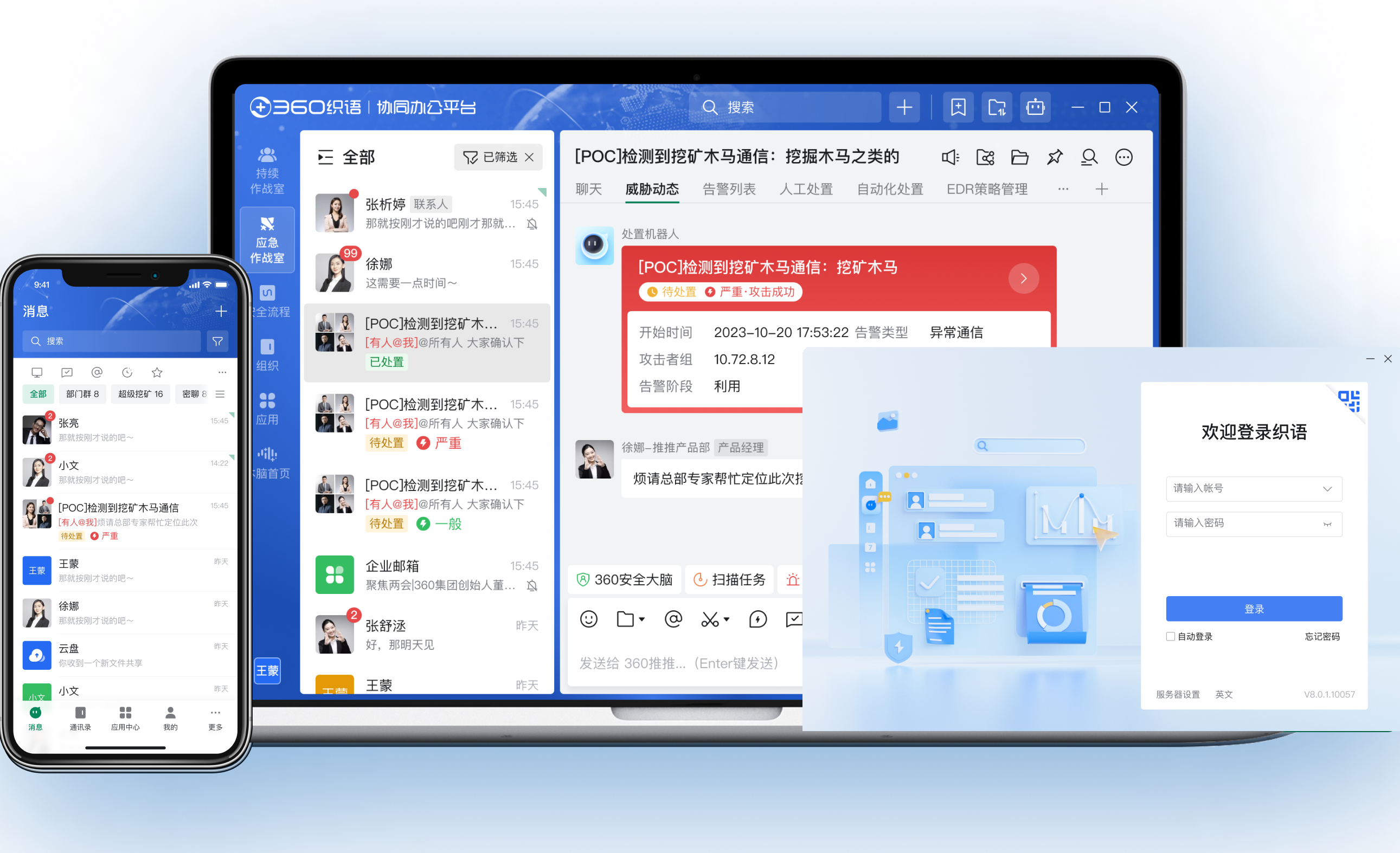Open 组织 in the desktop sidebar
This screenshot has height=853, width=1400.
tap(267, 356)
